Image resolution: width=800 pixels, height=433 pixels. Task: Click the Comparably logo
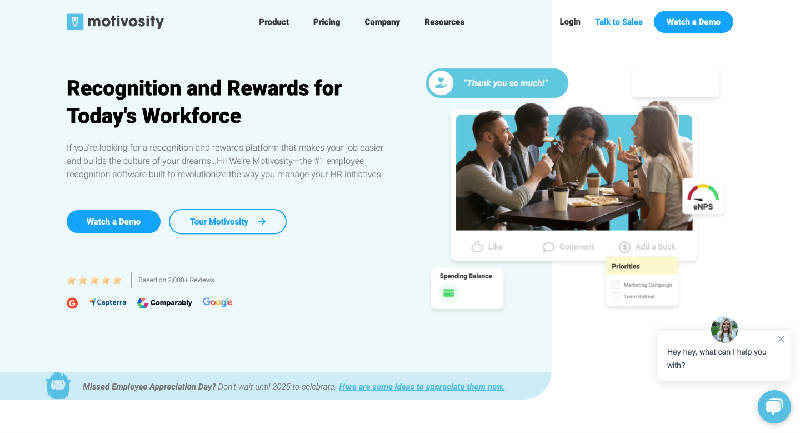(x=164, y=302)
